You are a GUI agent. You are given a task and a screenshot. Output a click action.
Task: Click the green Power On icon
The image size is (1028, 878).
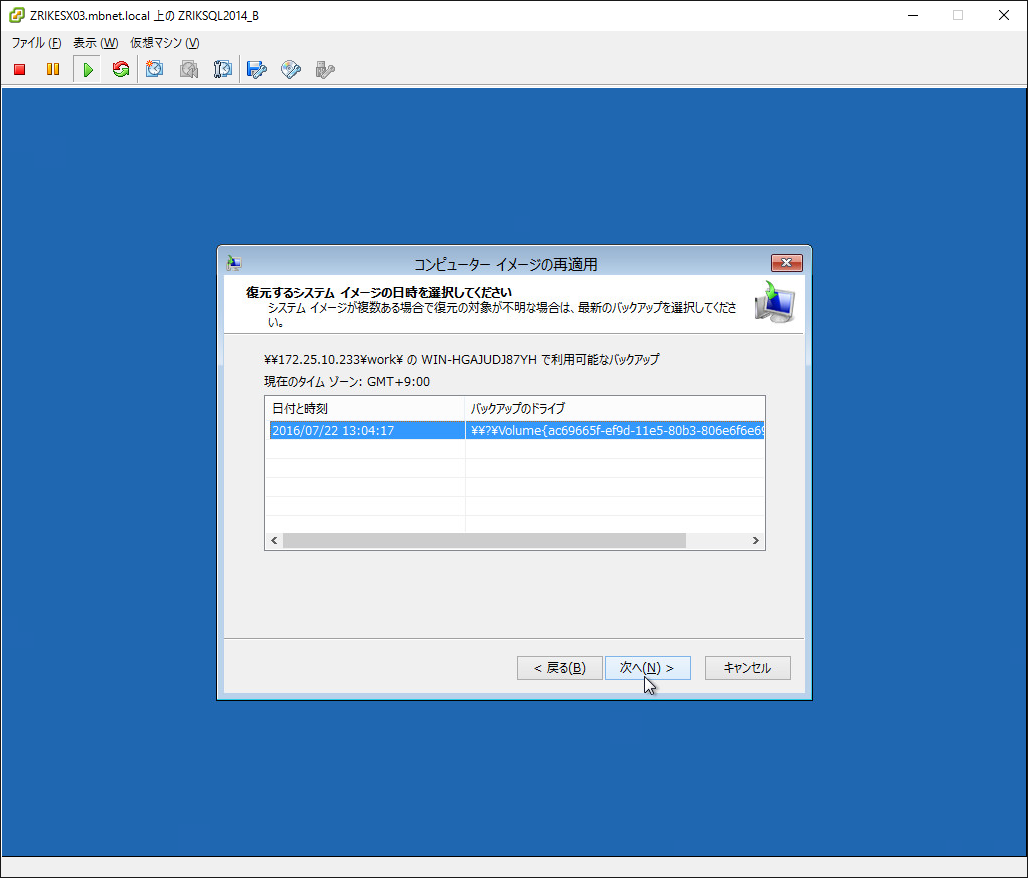[88, 69]
